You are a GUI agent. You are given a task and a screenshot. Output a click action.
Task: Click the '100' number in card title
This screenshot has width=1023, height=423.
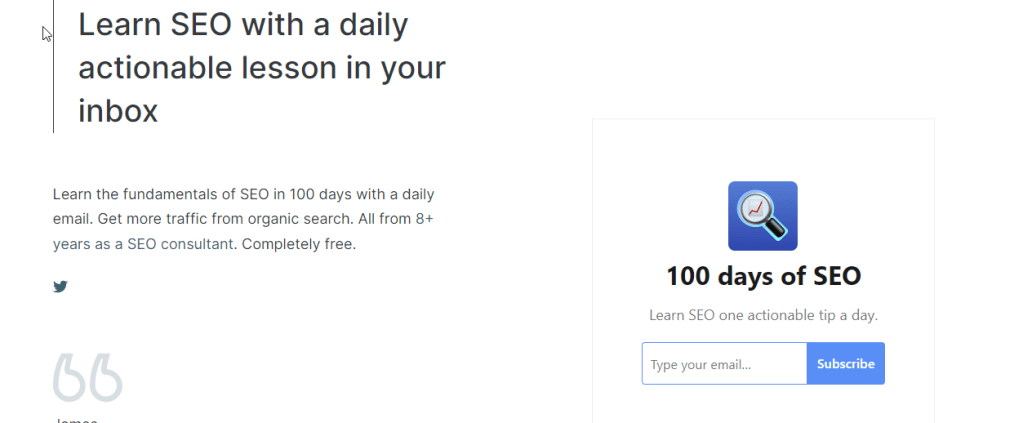pos(686,276)
